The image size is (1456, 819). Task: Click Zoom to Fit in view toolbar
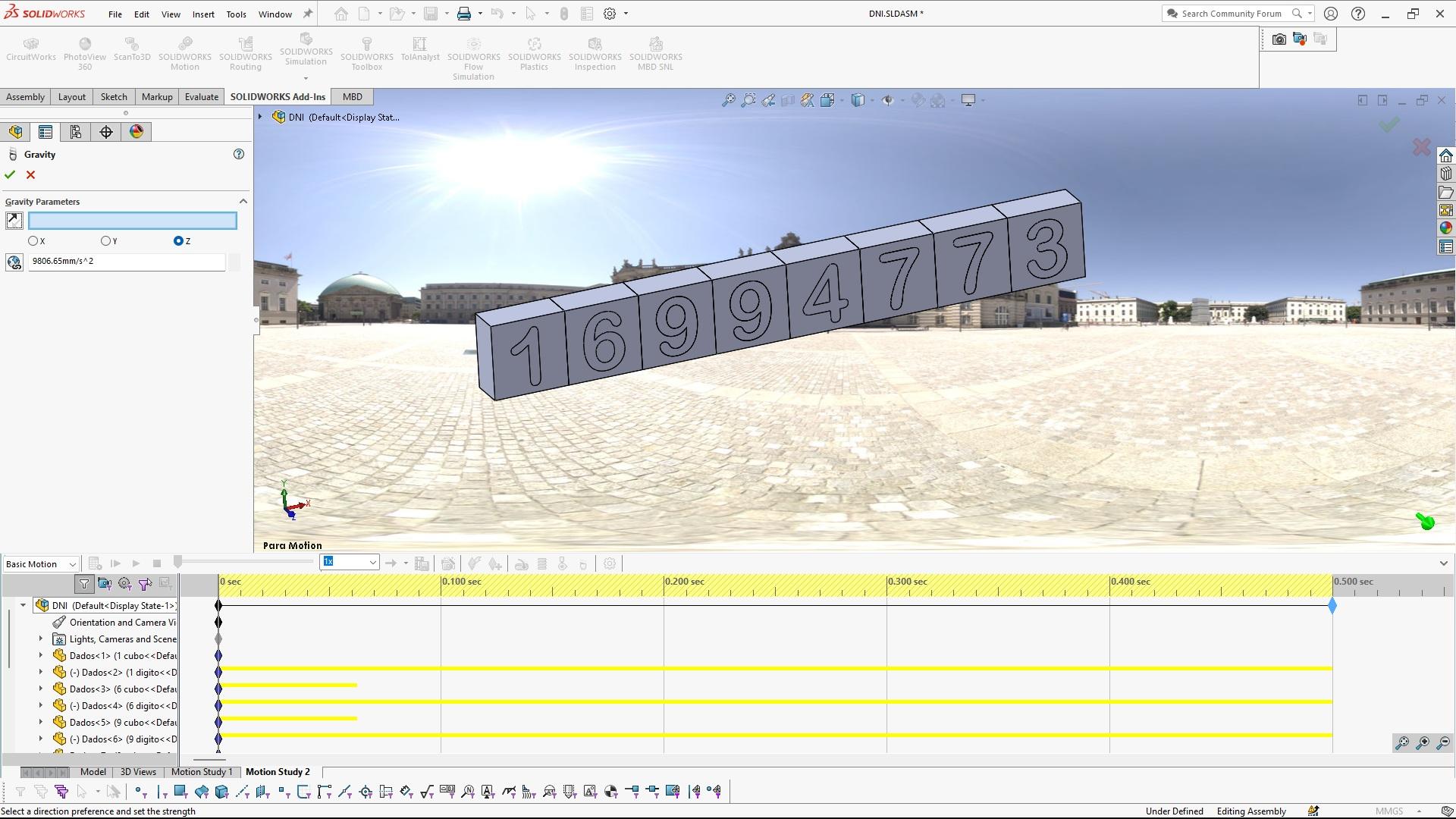click(728, 100)
